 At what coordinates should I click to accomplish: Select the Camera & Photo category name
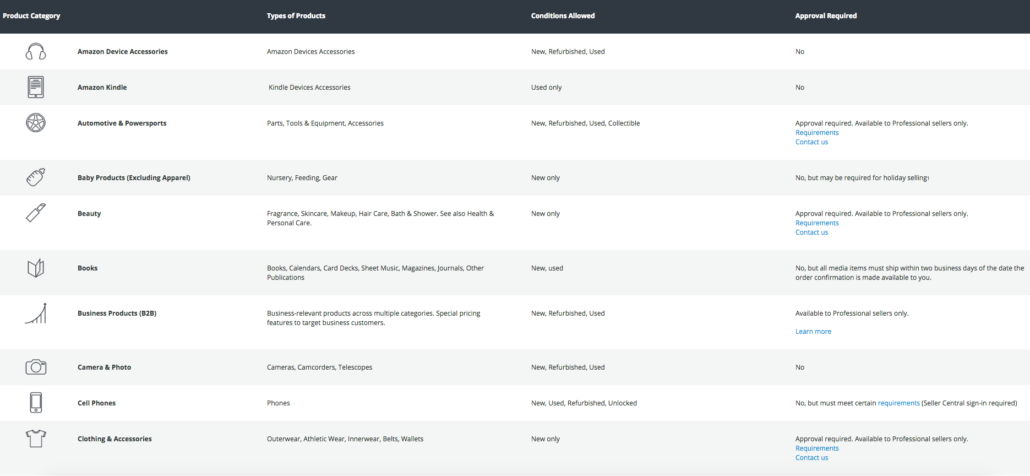click(104, 367)
